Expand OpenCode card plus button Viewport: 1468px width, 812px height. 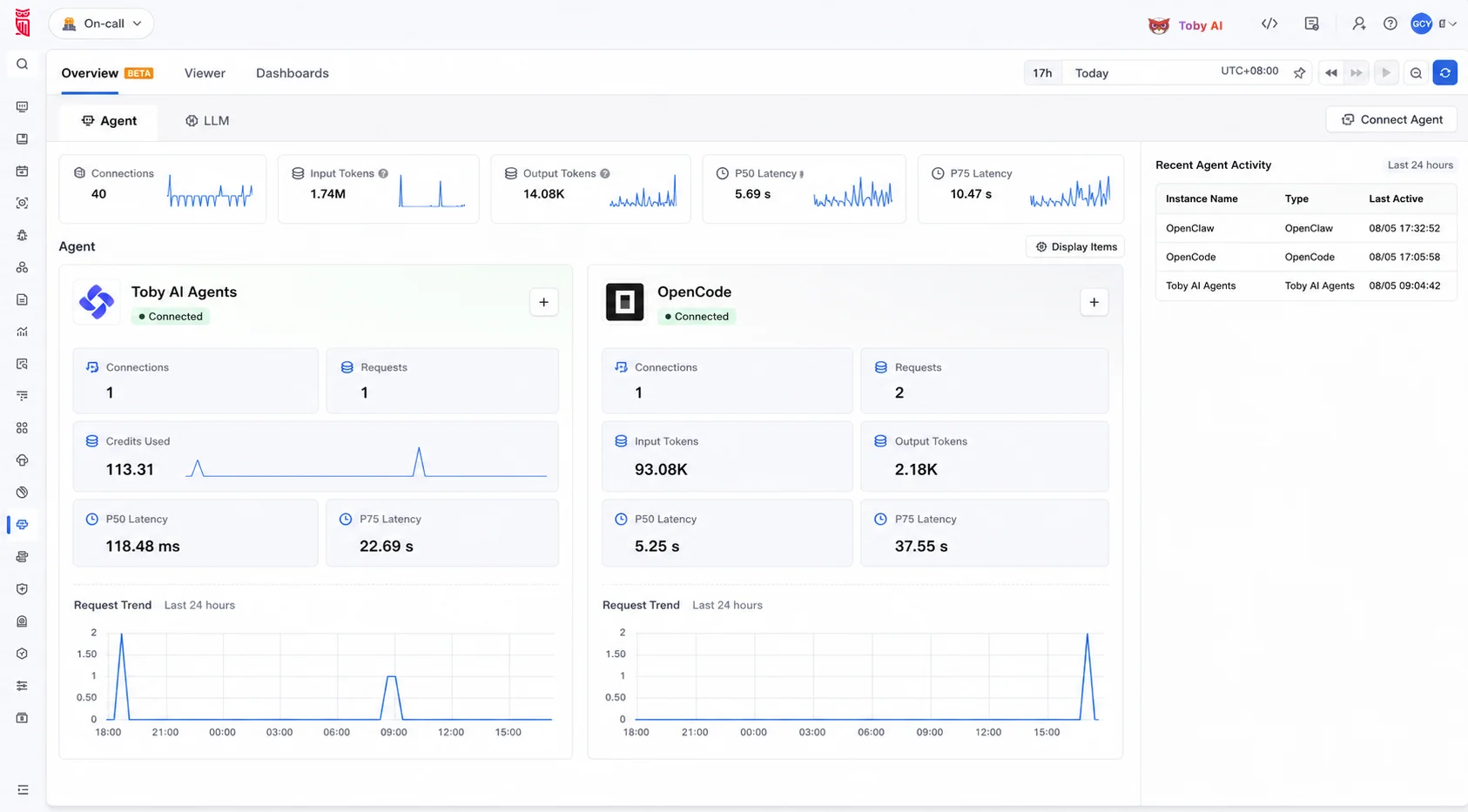[1094, 302]
